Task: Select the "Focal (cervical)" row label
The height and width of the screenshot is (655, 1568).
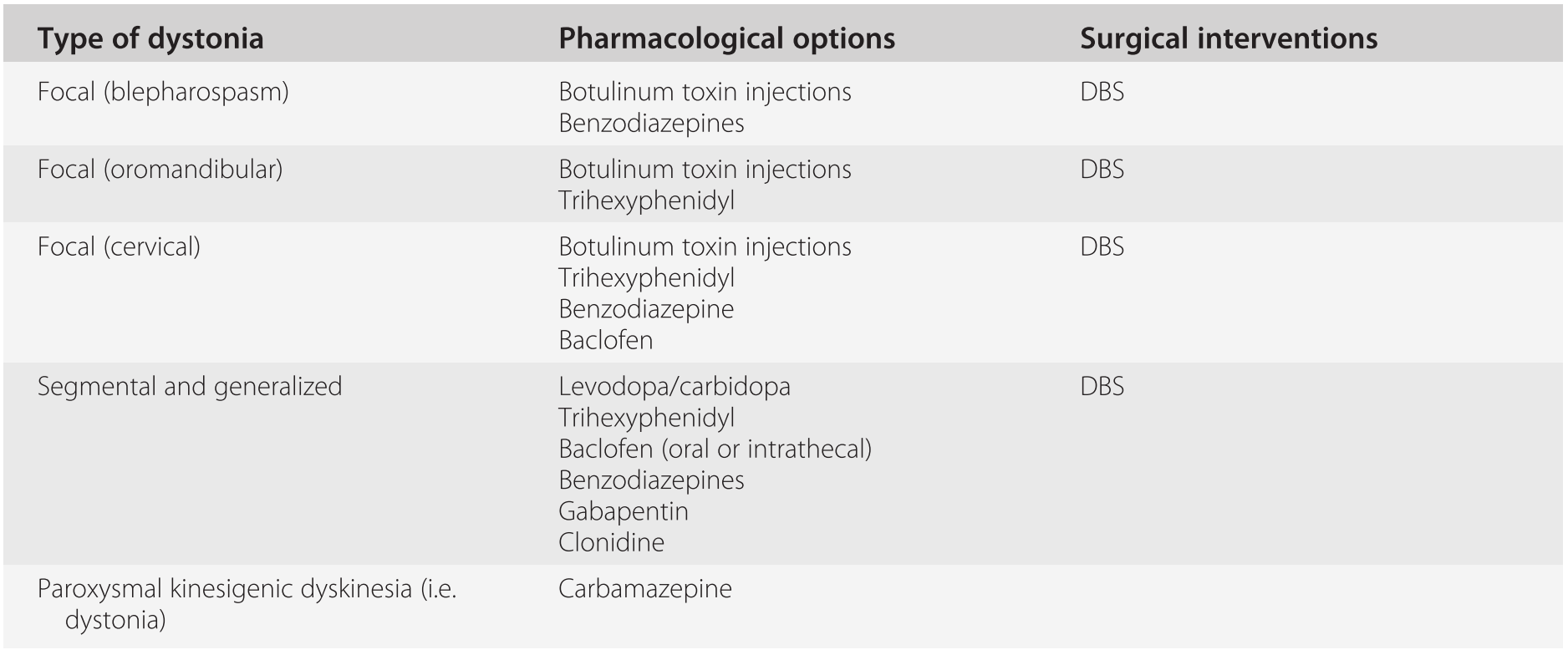Action: click(x=119, y=247)
